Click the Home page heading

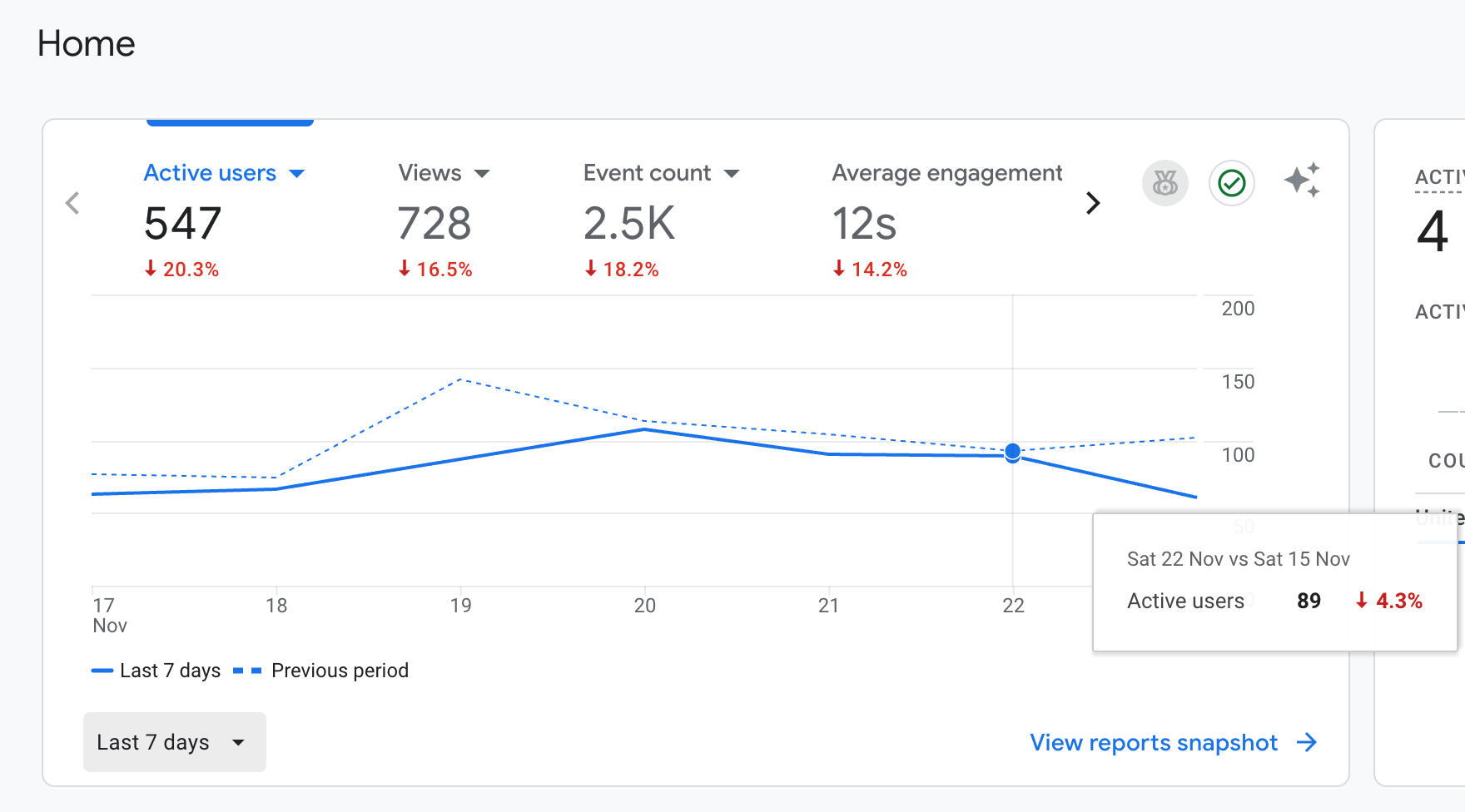(87, 43)
